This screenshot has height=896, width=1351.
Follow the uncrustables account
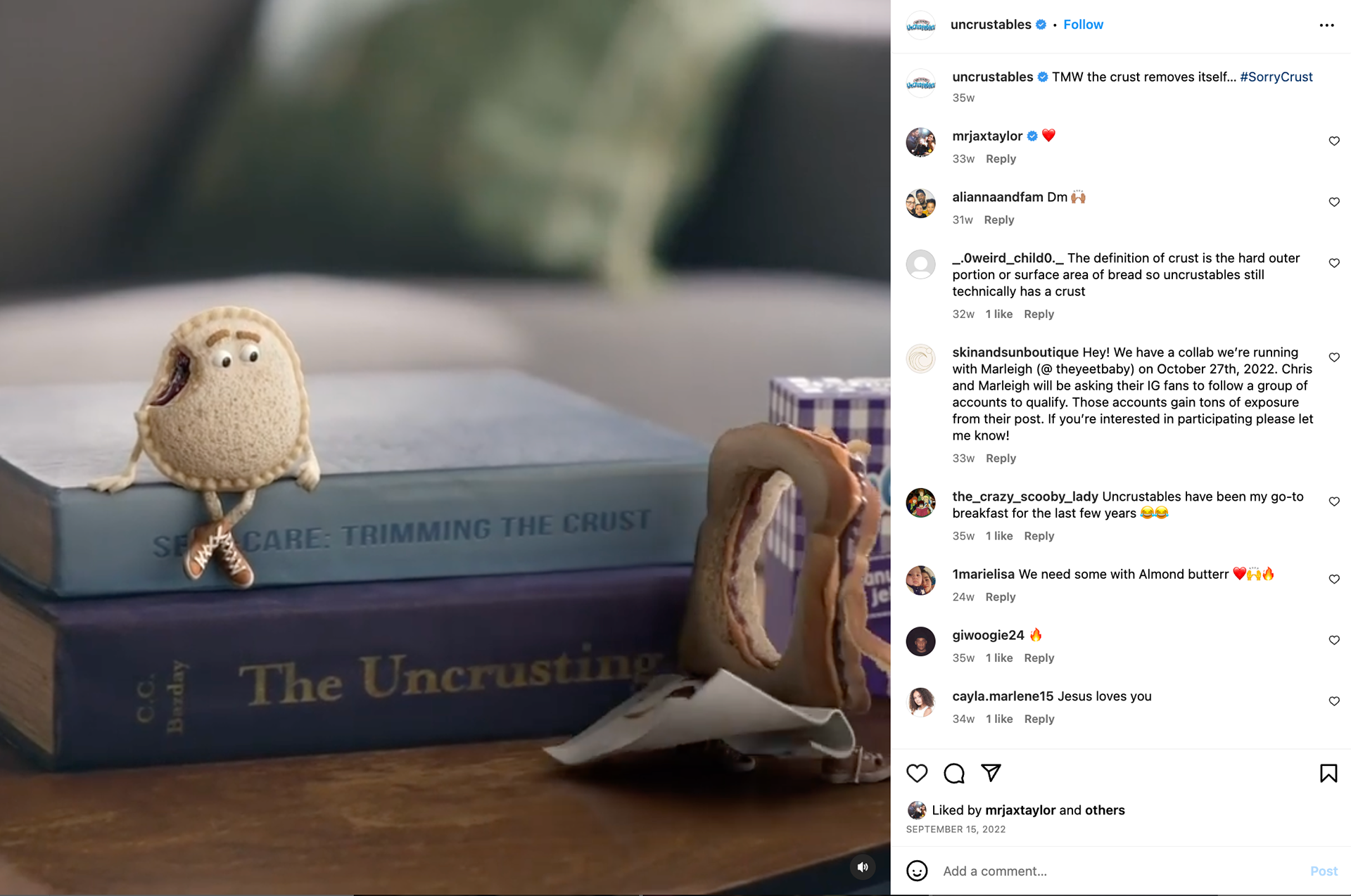tap(1083, 25)
